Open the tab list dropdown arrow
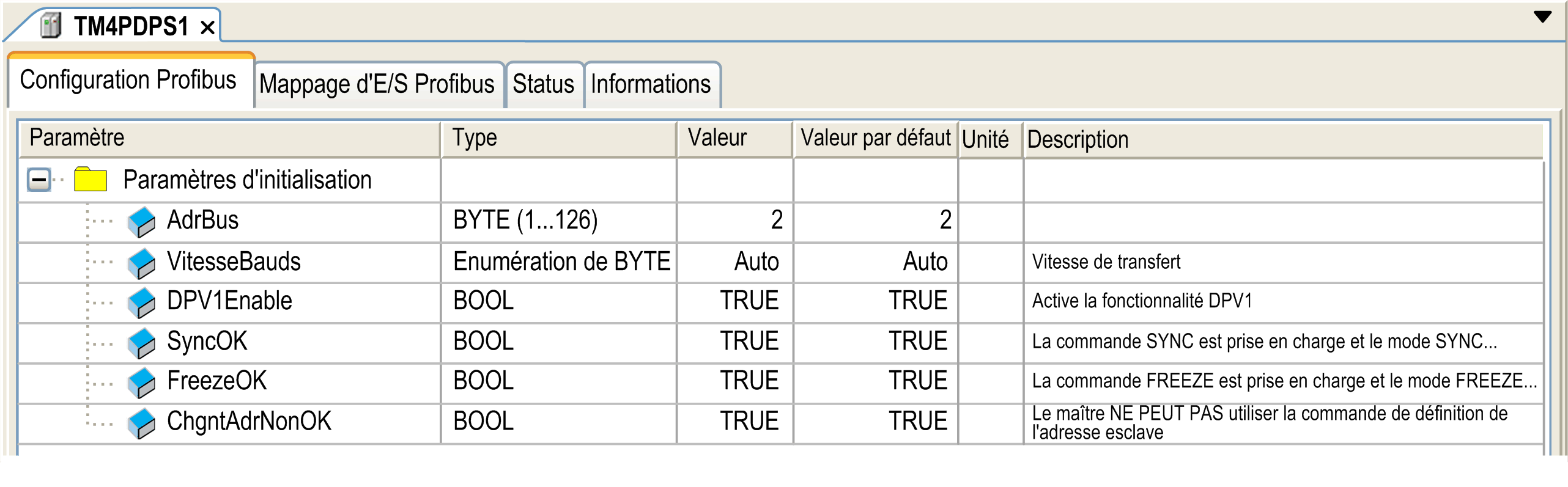 pyautogui.click(x=1542, y=17)
